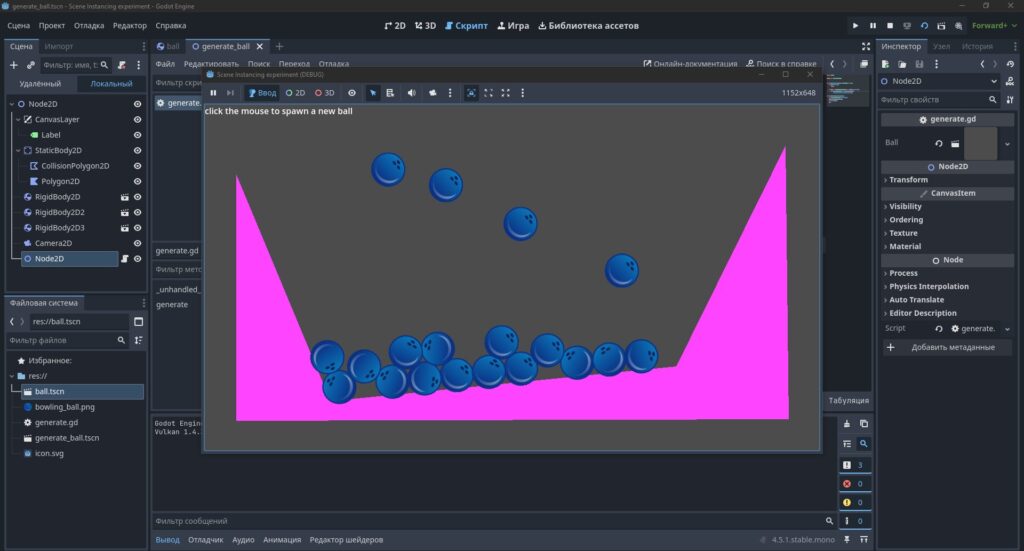1024x551 pixels.
Task: Toggle split mode in the FileSystem dock
Action: coord(138,321)
